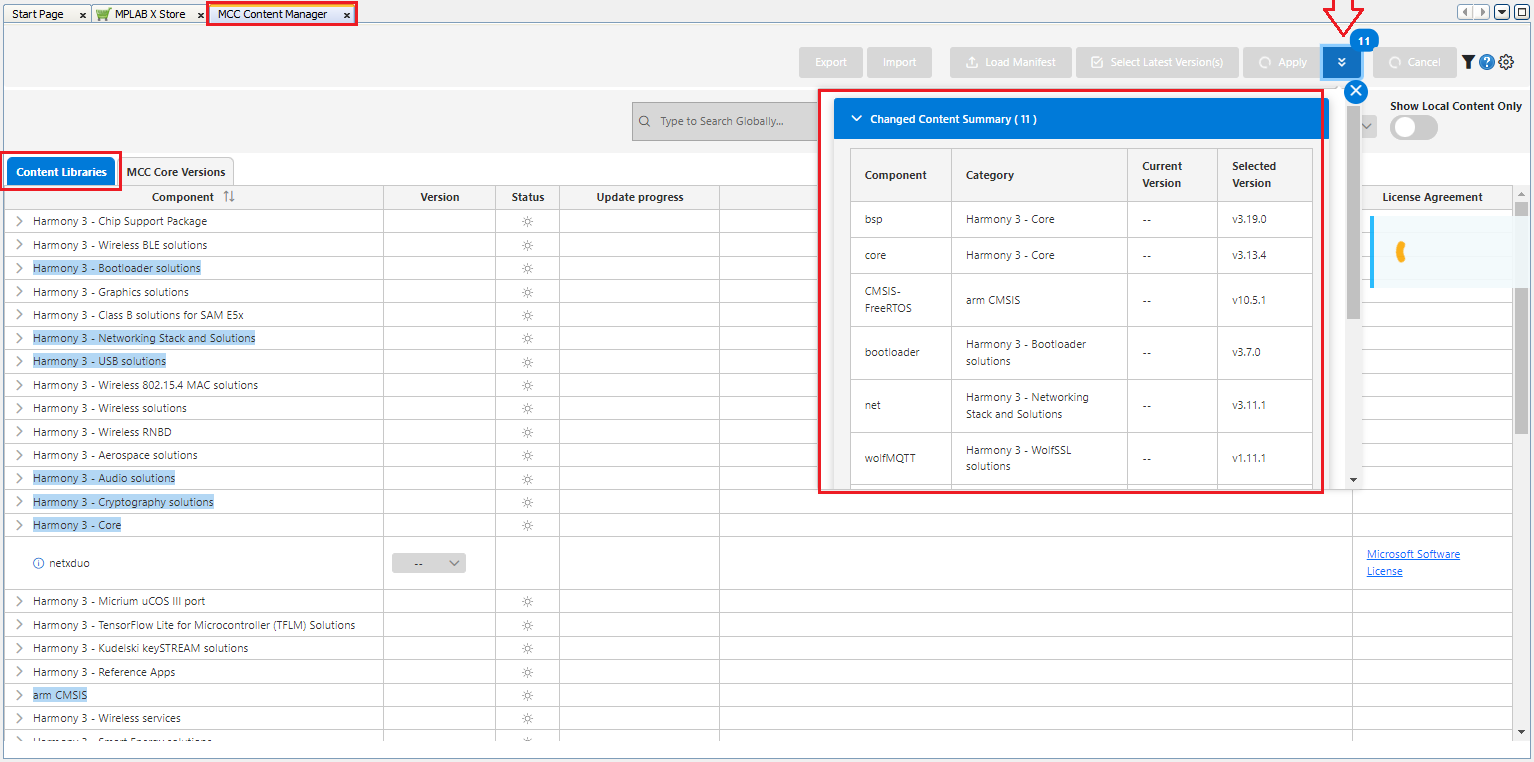Toggle Show Local Content Only switch

click(1413, 127)
